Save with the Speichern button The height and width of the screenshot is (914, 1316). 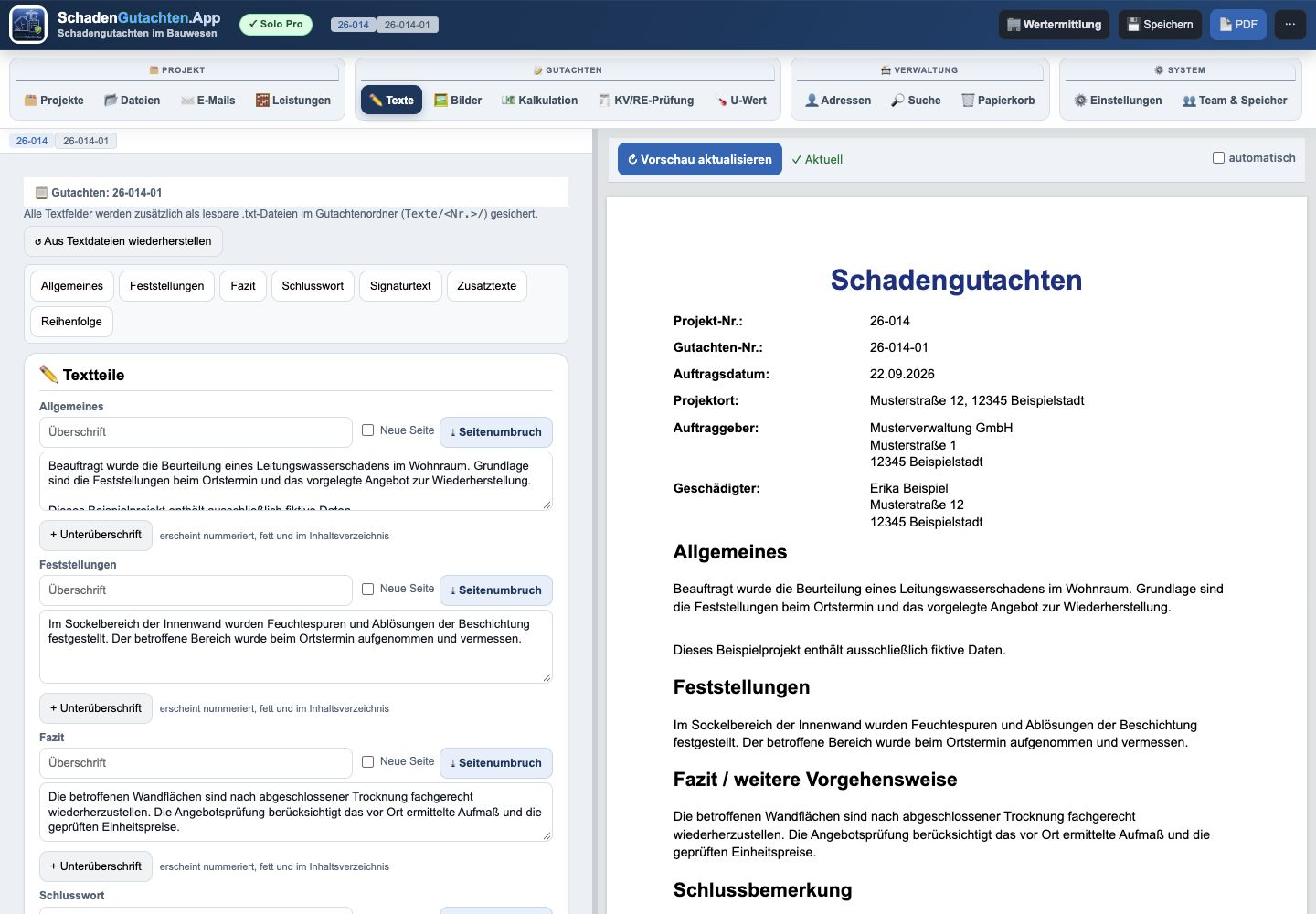(x=1161, y=25)
